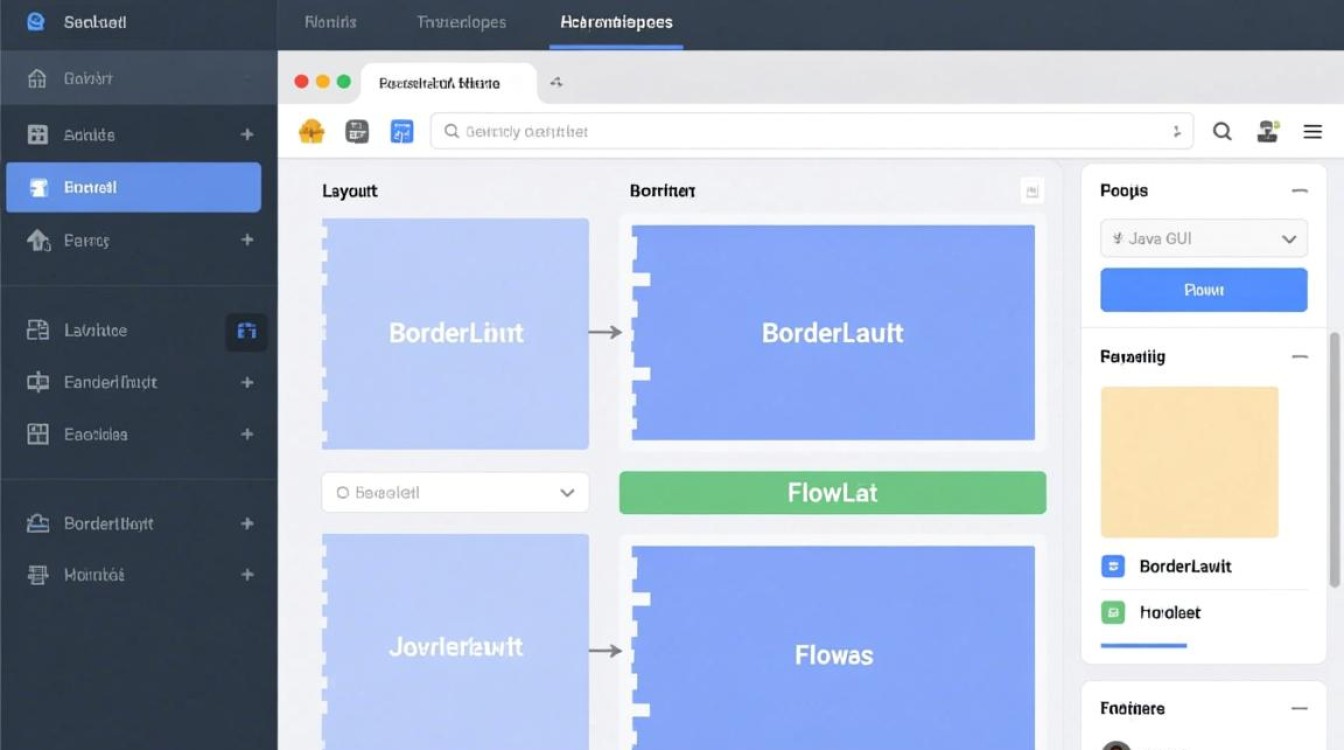Click the dark gray toolbar icon beside orange one
Screen dimensions: 1344x750
pos(357,131)
